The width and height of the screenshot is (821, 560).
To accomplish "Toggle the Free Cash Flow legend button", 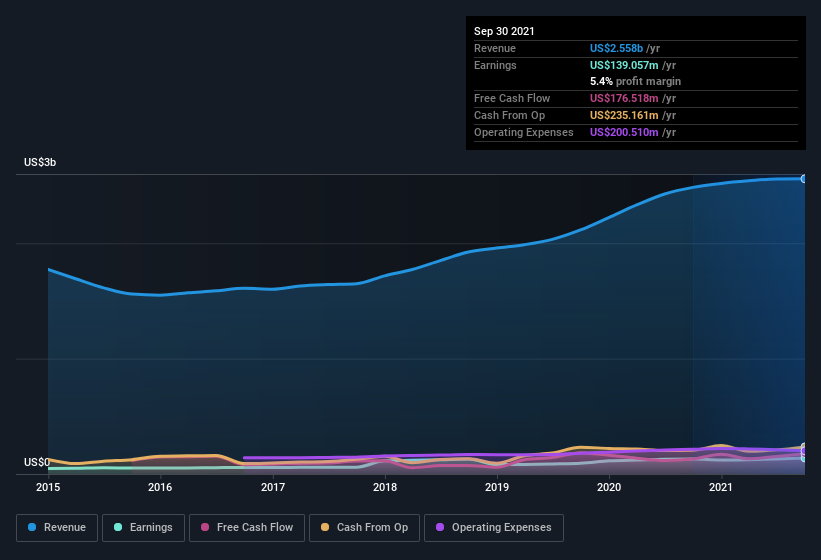I will click(x=247, y=528).
